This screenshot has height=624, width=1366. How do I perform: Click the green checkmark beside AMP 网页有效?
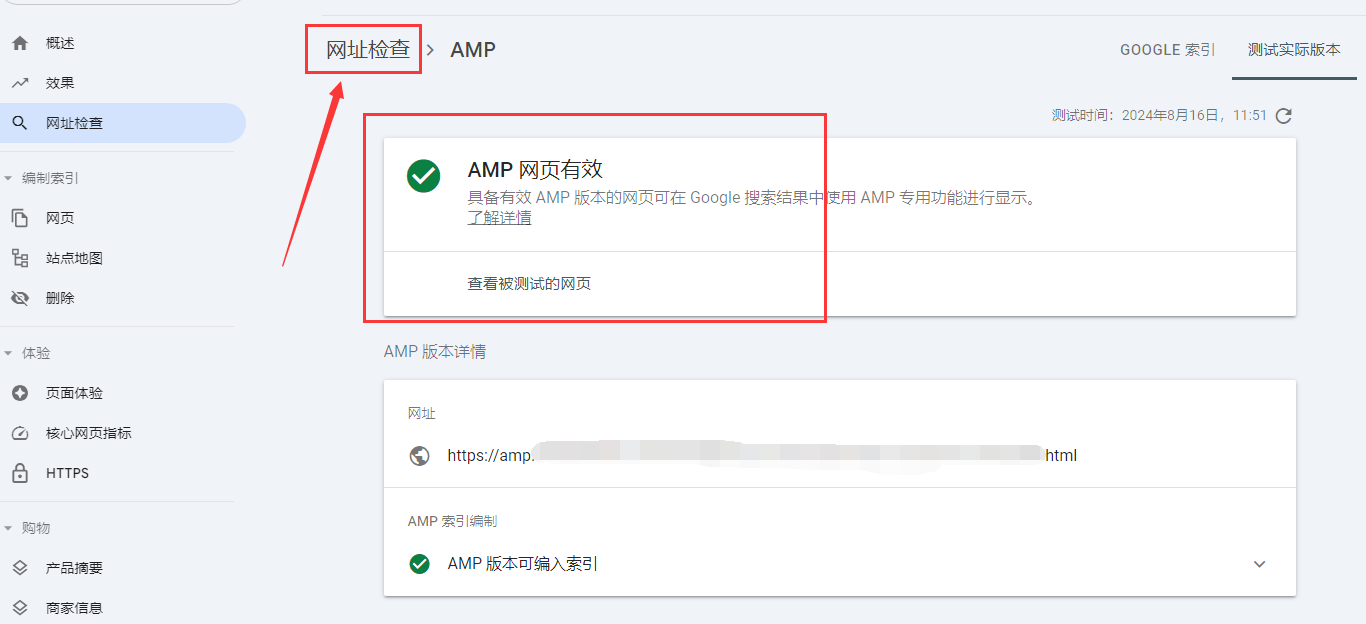pos(424,176)
